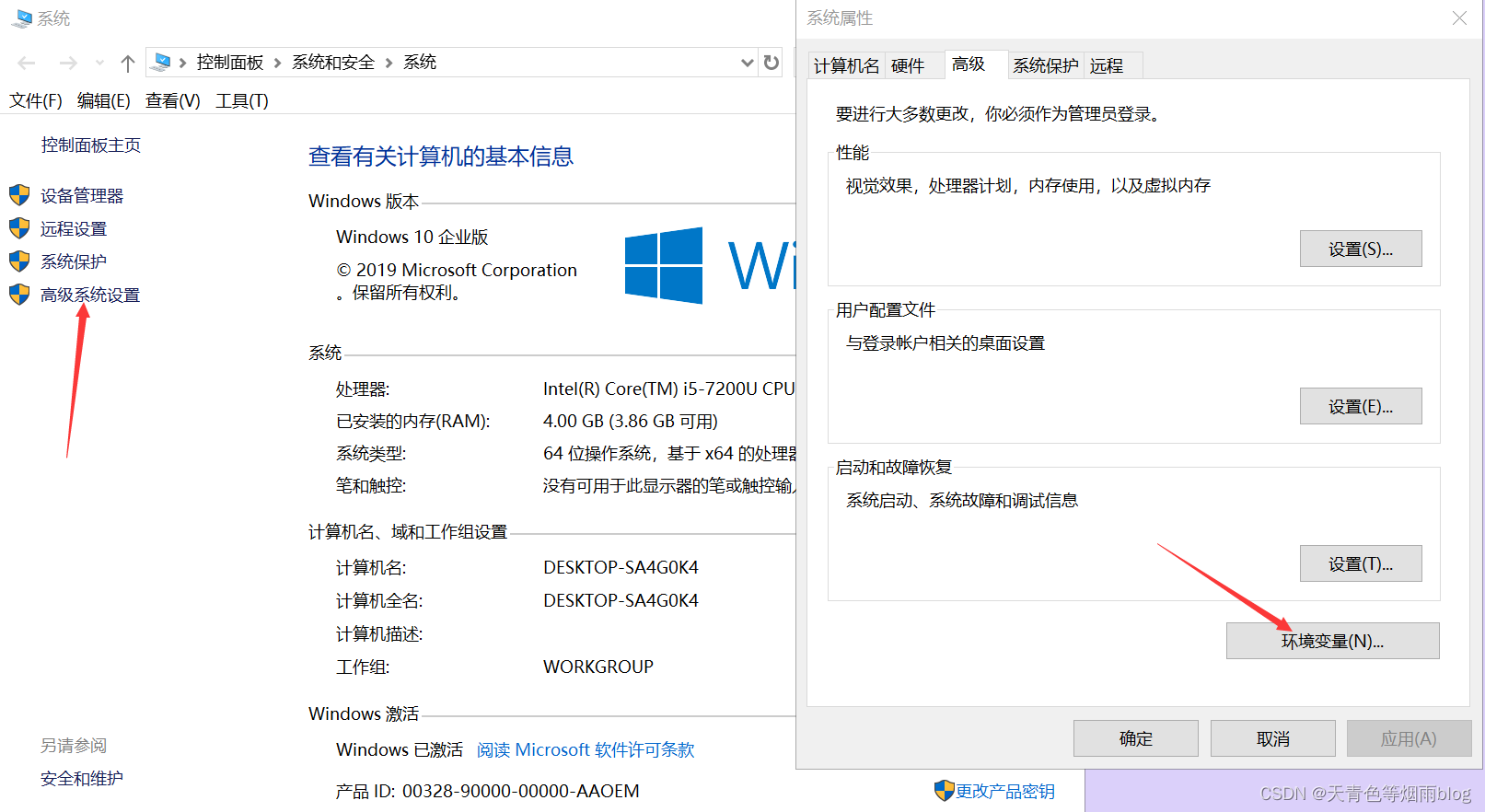This screenshot has width=1485, height=812.
Task: Open startup and recovery 设置(T)... button
Action: click(x=1361, y=563)
